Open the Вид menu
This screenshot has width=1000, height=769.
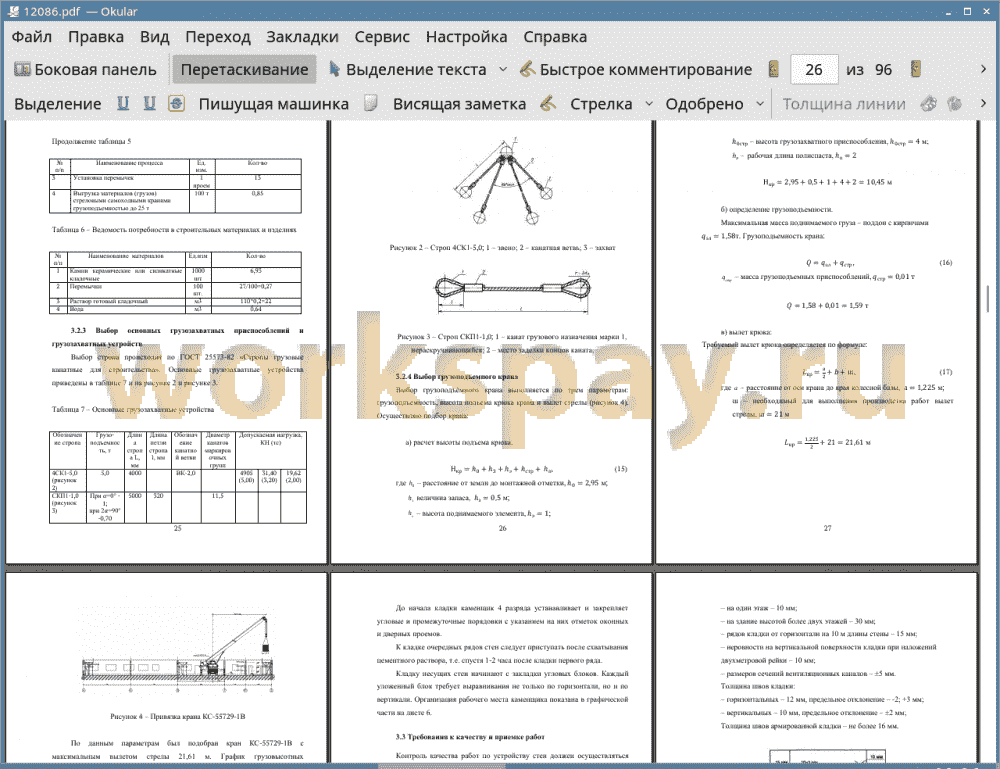[154, 37]
